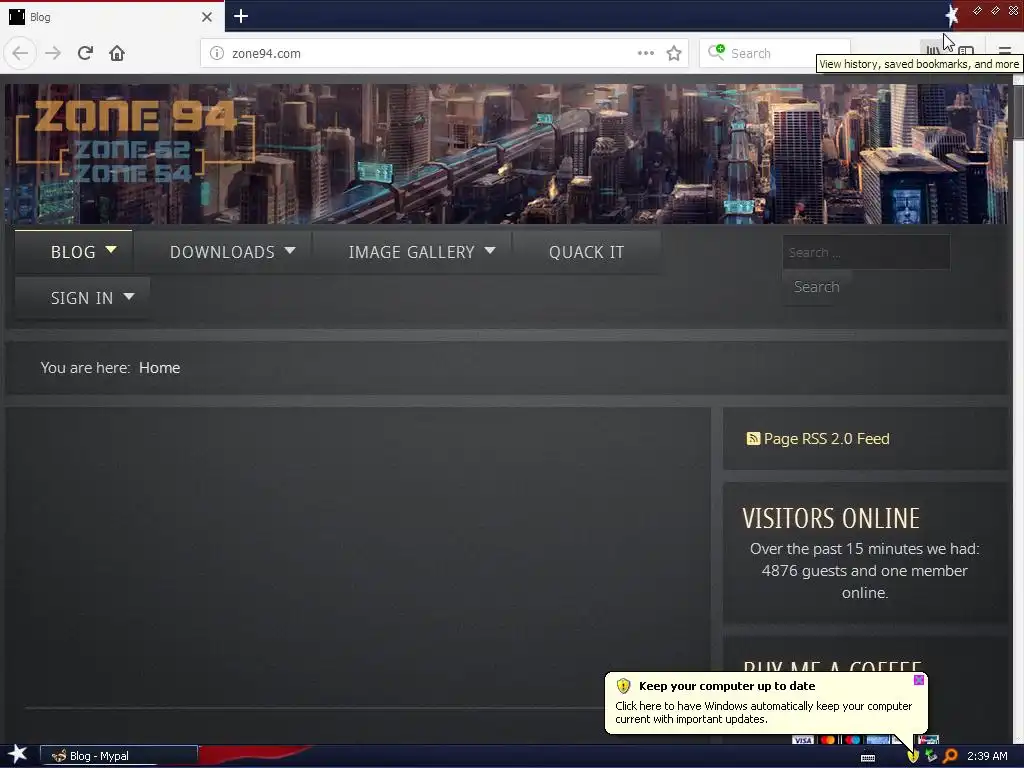
Task: Open the page actions three-dot menu
Action: click(645, 53)
